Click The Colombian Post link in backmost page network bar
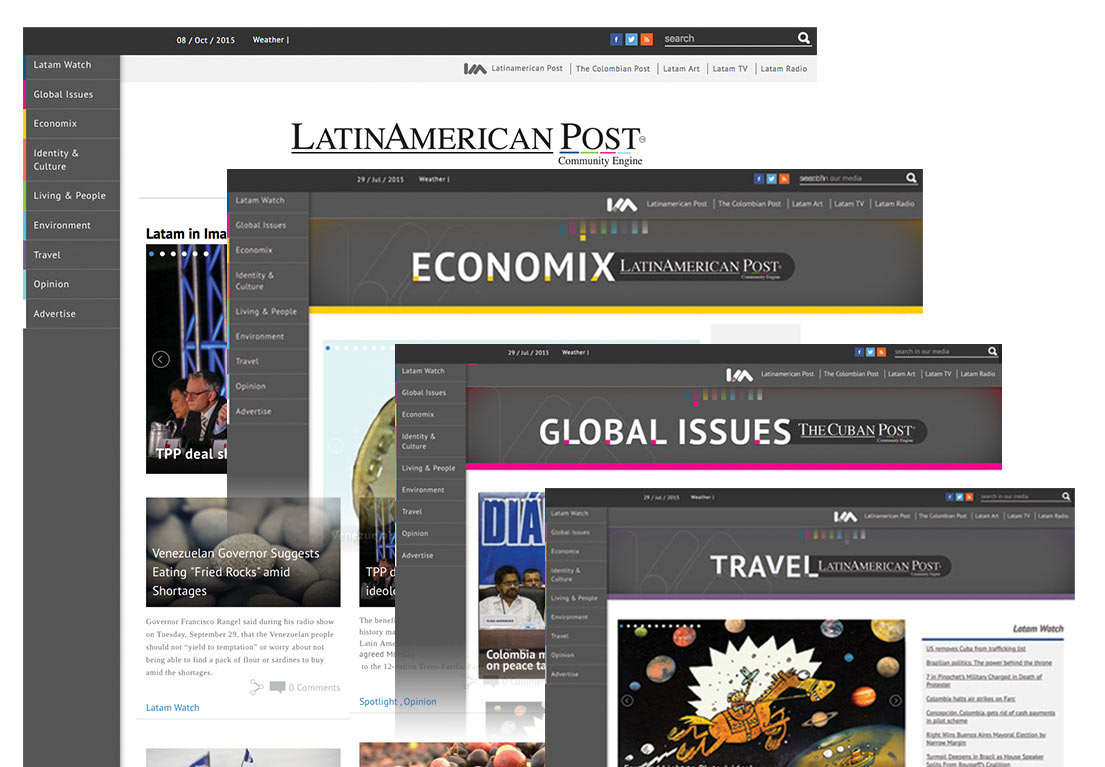This screenshot has width=1105, height=767. click(612, 69)
